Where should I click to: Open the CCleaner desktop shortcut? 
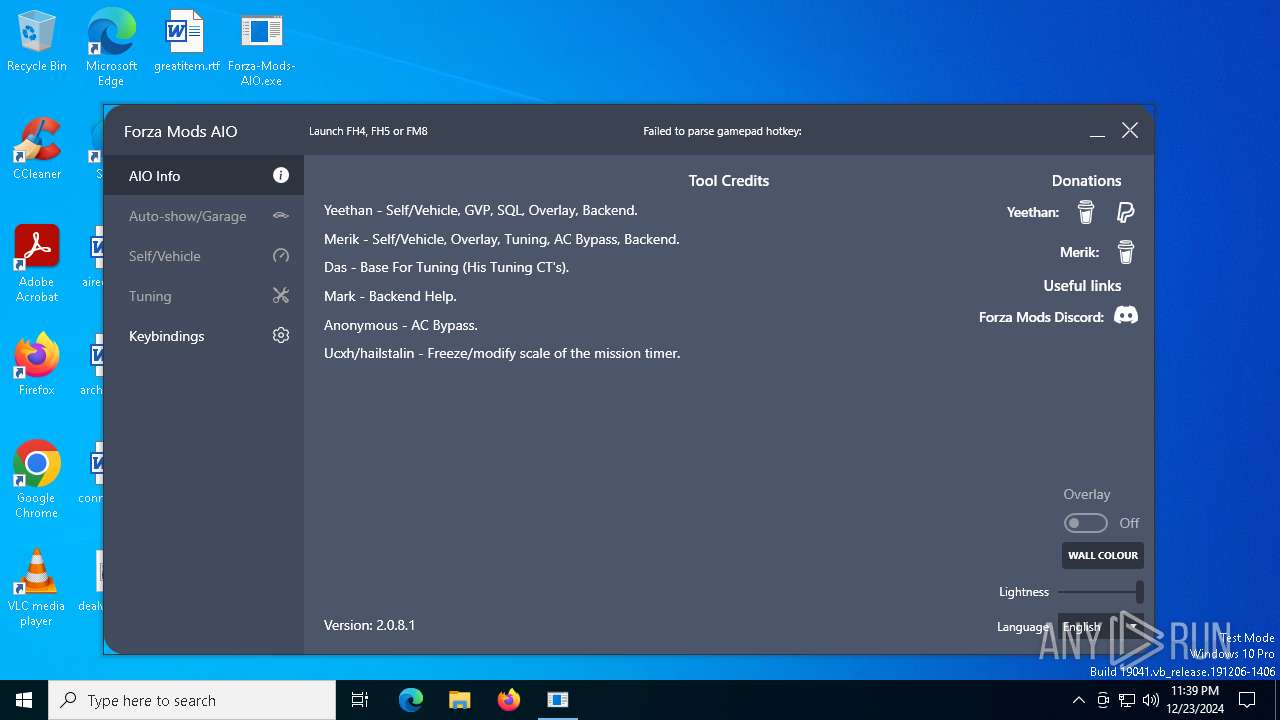37,149
